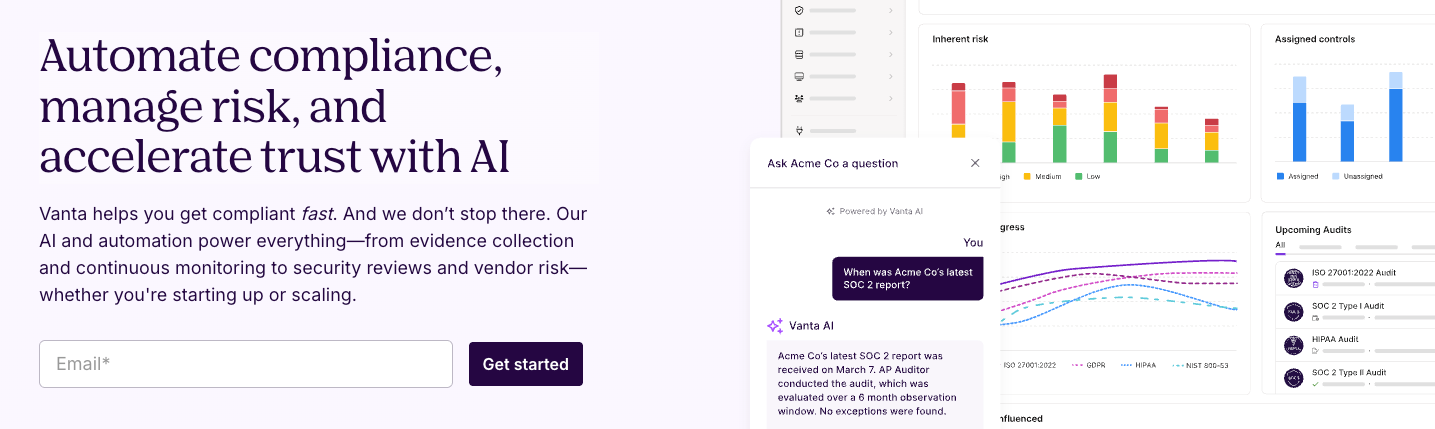
Task: Click the Medium yellow legend swatch
Action: (1026, 177)
